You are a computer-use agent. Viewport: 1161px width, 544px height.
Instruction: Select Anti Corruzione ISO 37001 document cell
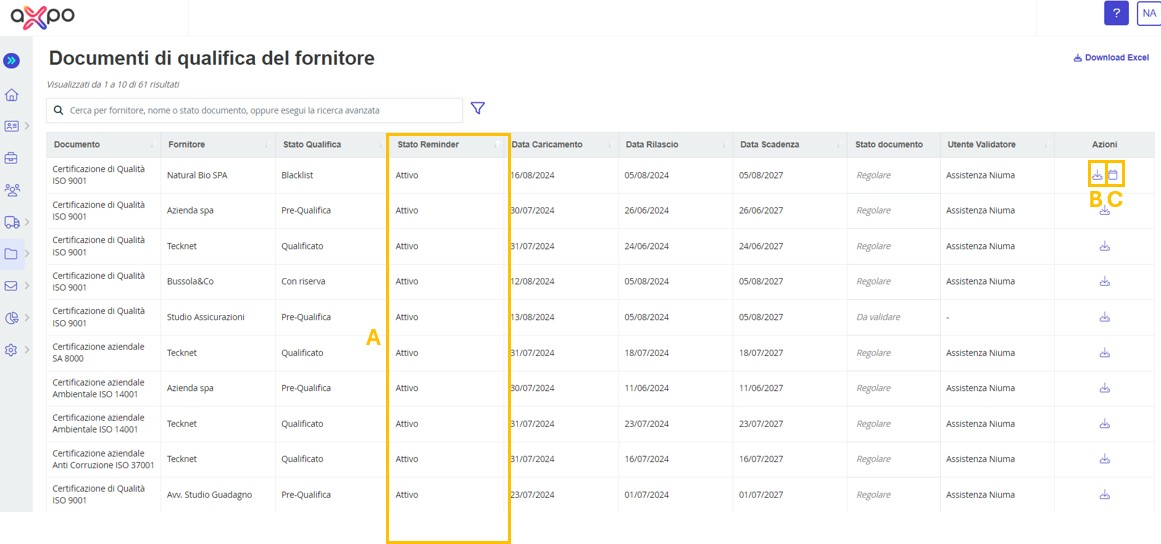[104, 460]
